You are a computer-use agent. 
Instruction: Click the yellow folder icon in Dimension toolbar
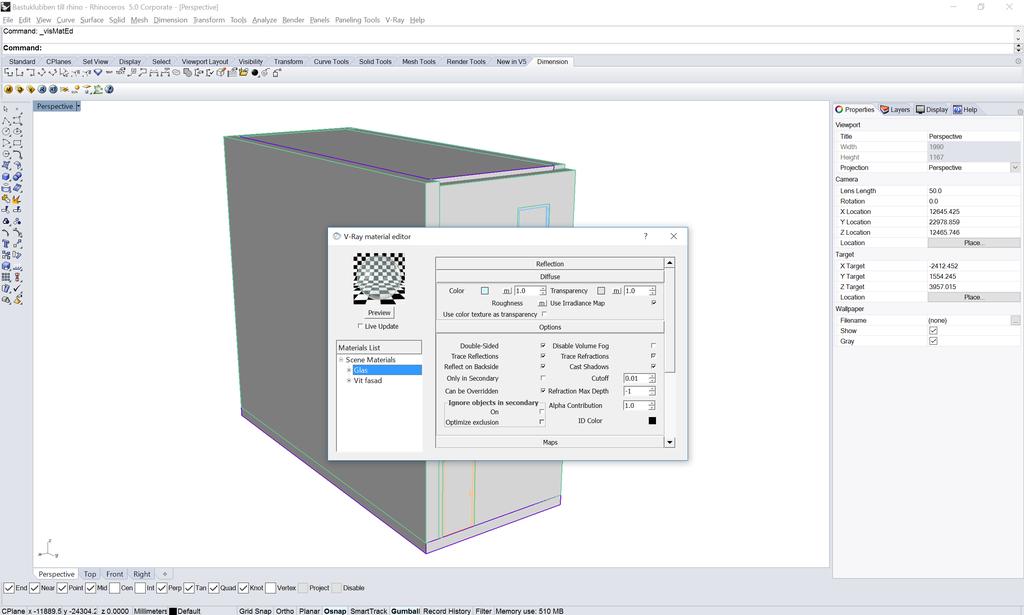pyautogui.click(x=244, y=72)
